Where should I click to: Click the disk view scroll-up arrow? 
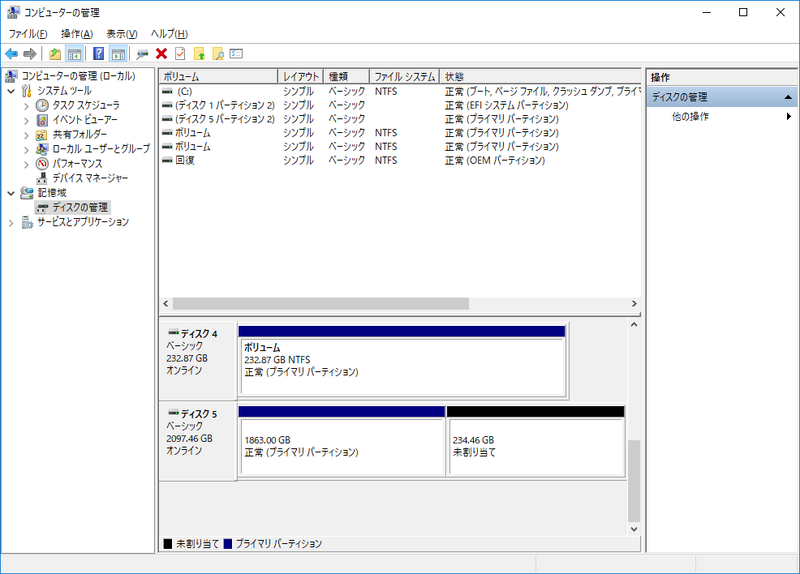(634, 325)
